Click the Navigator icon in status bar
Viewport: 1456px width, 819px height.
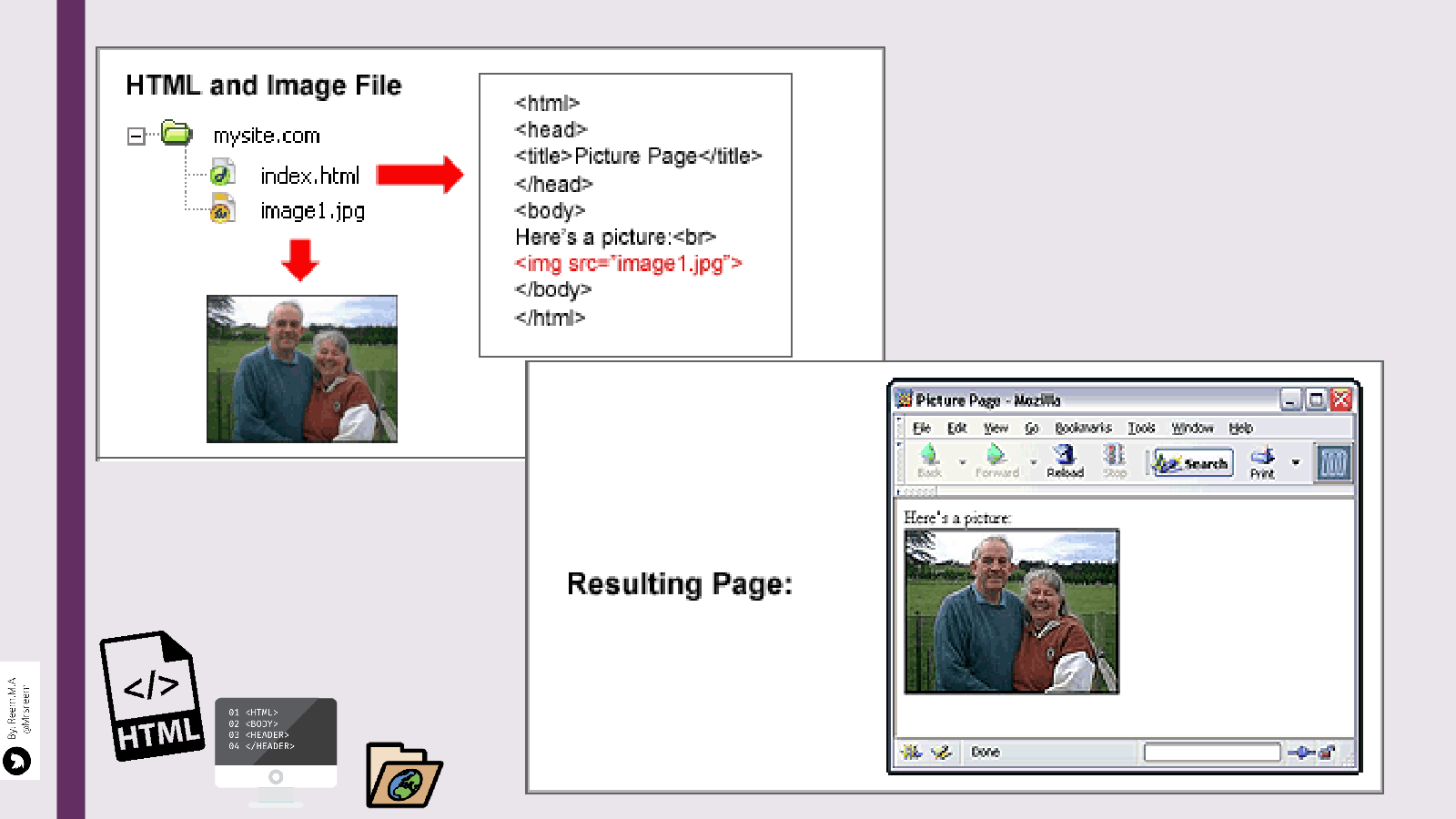click(911, 752)
